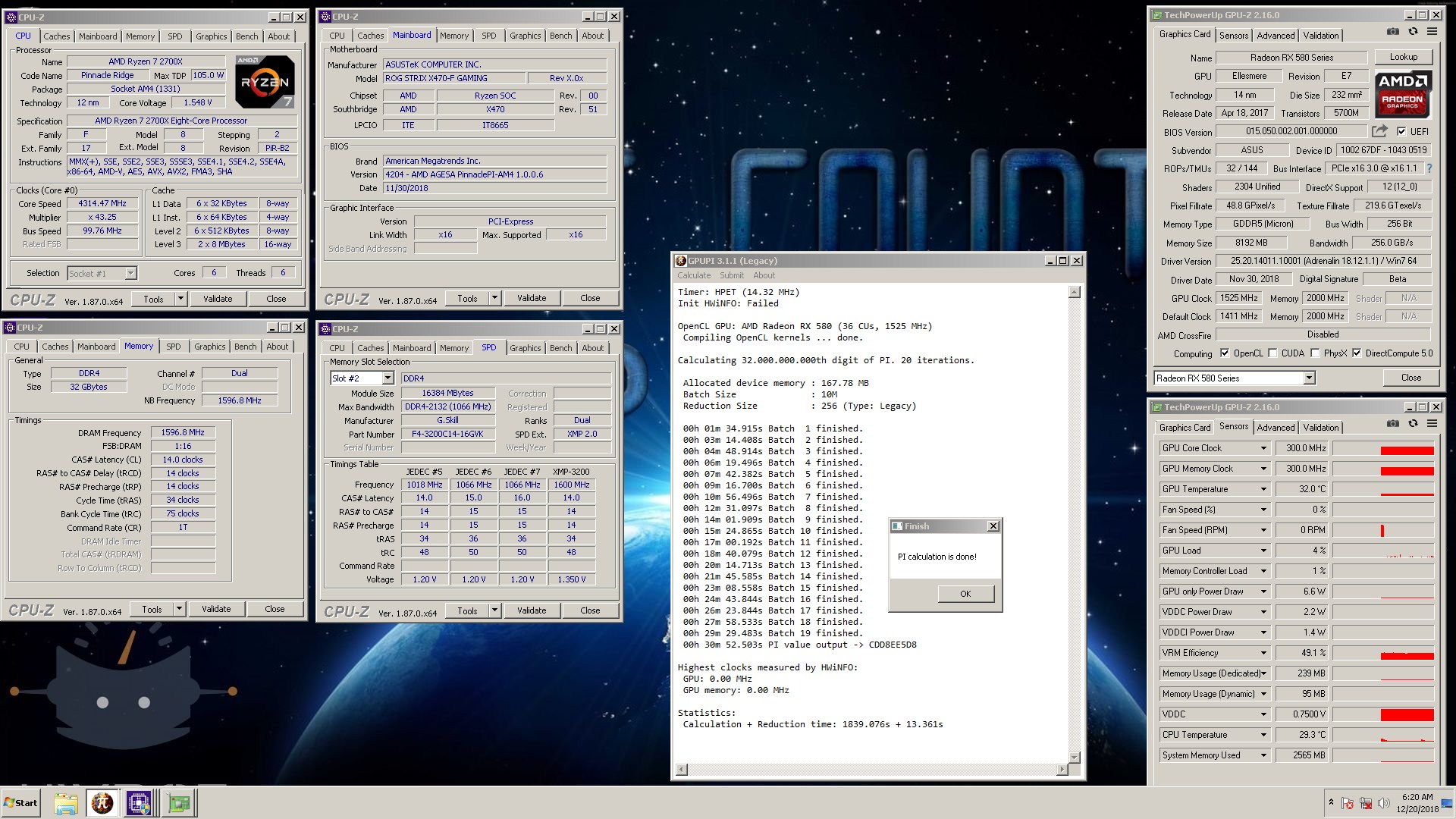Click the taskbar clock showing 6:20 AM
This screenshot has height=819, width=1456.
point(1417,803)
